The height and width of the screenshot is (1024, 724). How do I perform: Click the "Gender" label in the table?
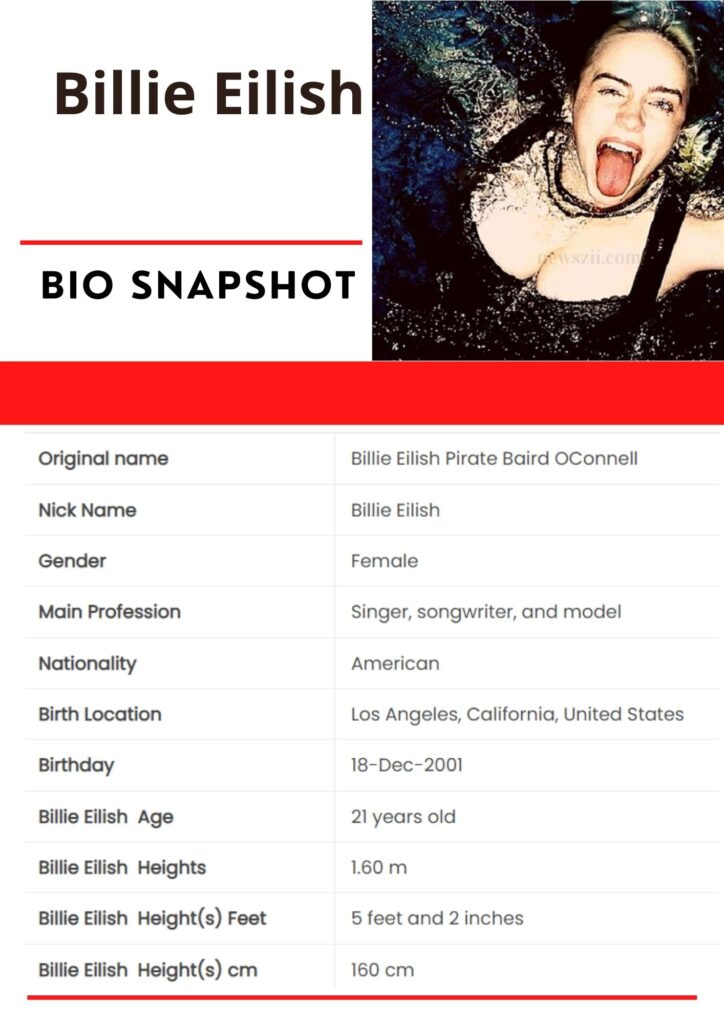click(72, 561)
